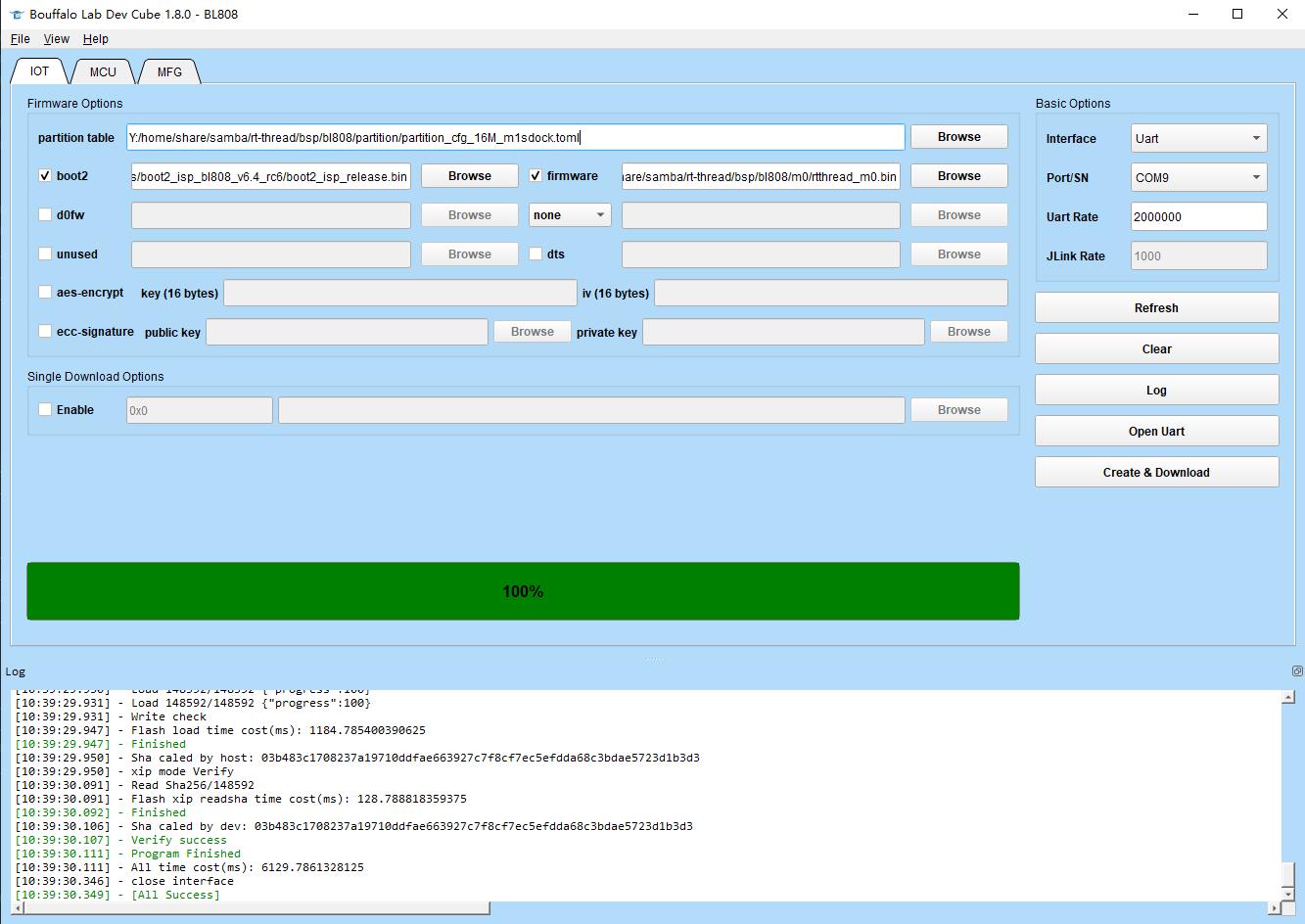The image size is (1305, 924).
Task: Uncheck the boot2 checkbox
Action: pos(45,176)
